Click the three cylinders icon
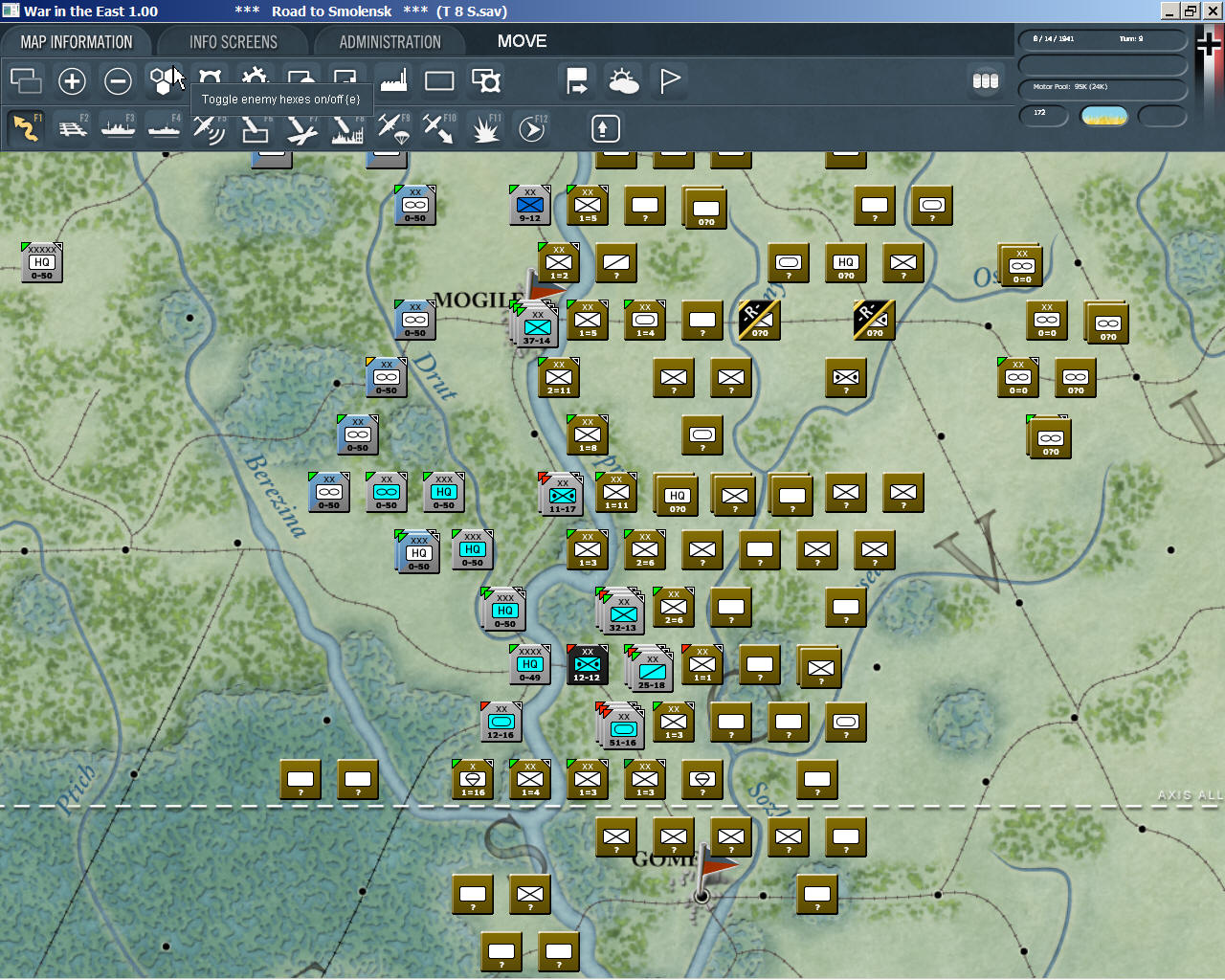Viewport: 1225px width, 980px height. click(x=986, y=81)
